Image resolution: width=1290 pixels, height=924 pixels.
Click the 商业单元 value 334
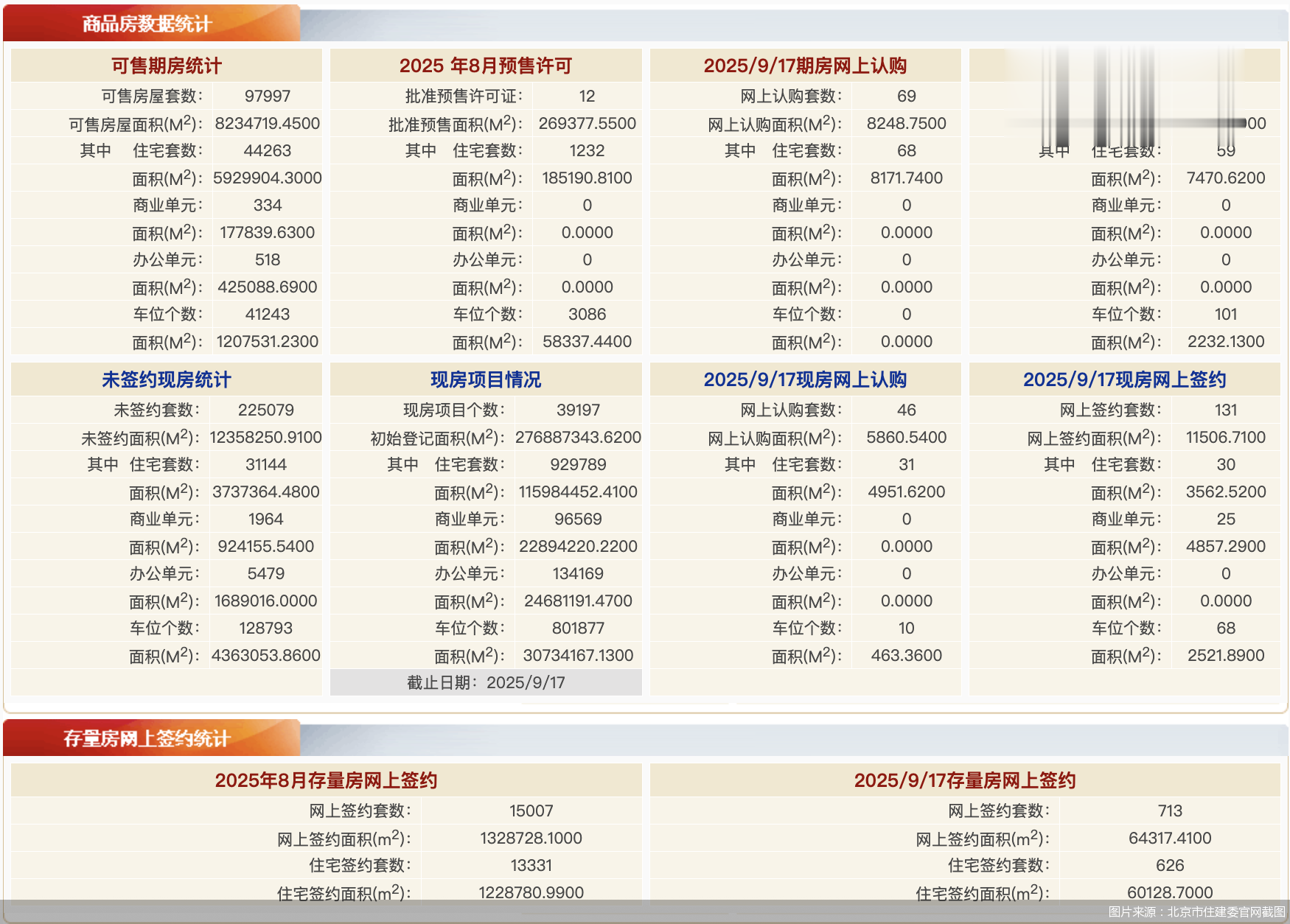pyautogui.click(x=268, y=205)
